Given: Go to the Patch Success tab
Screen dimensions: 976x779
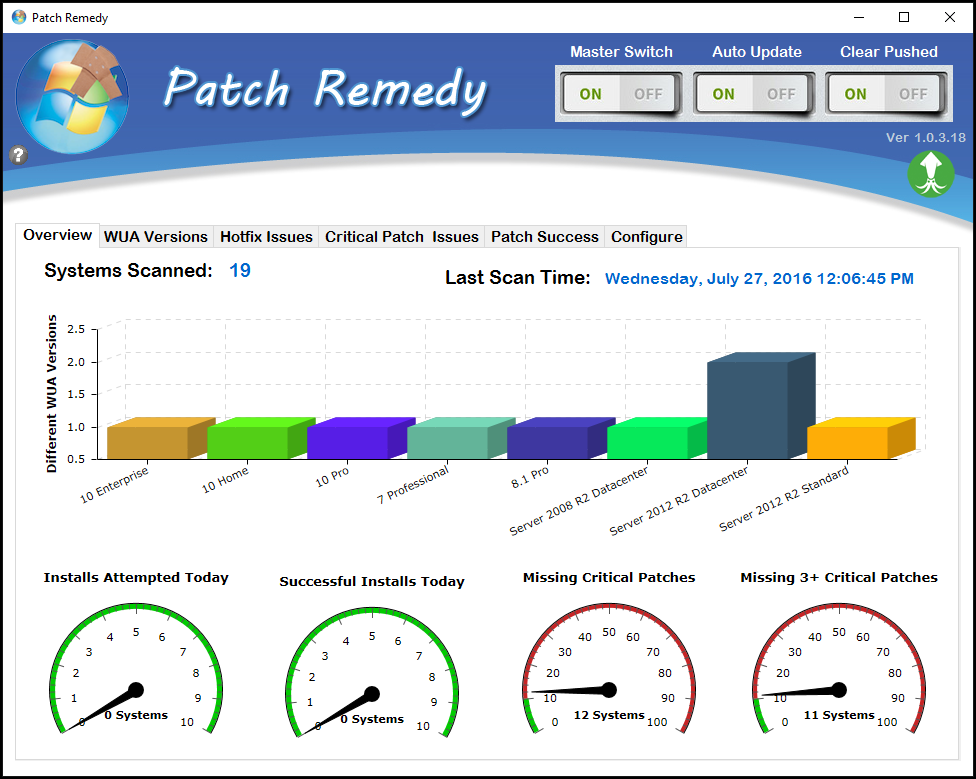Looking at the screenshot, I should click(x=544, y=237).
